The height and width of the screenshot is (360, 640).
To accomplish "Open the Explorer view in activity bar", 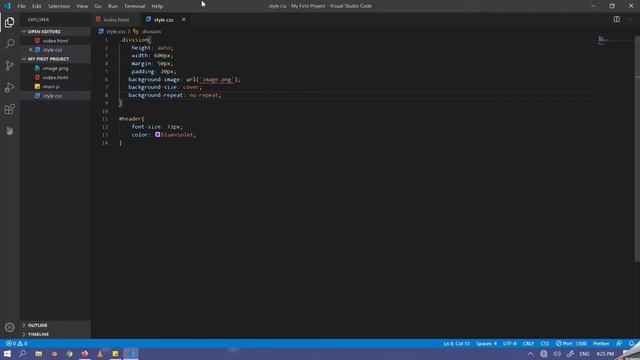I will click(9, 22).
